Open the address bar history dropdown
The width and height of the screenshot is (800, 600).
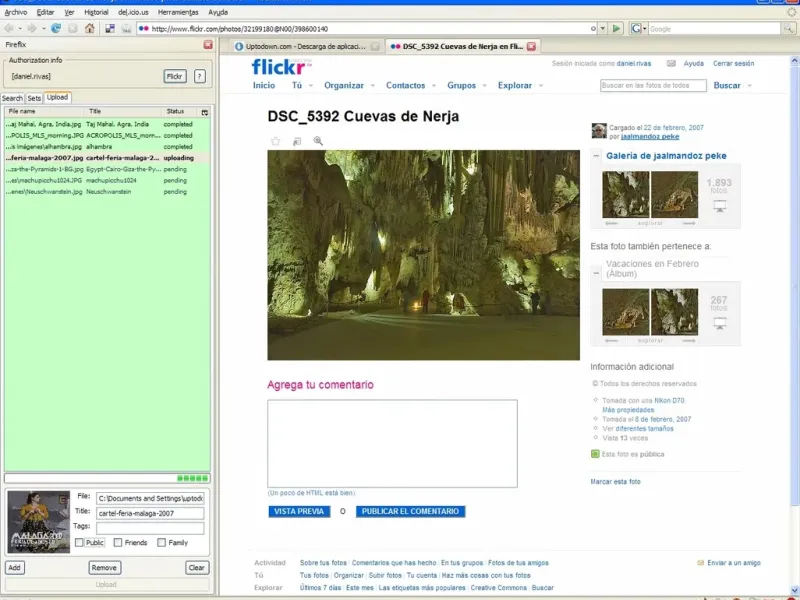tap(603, 29)
